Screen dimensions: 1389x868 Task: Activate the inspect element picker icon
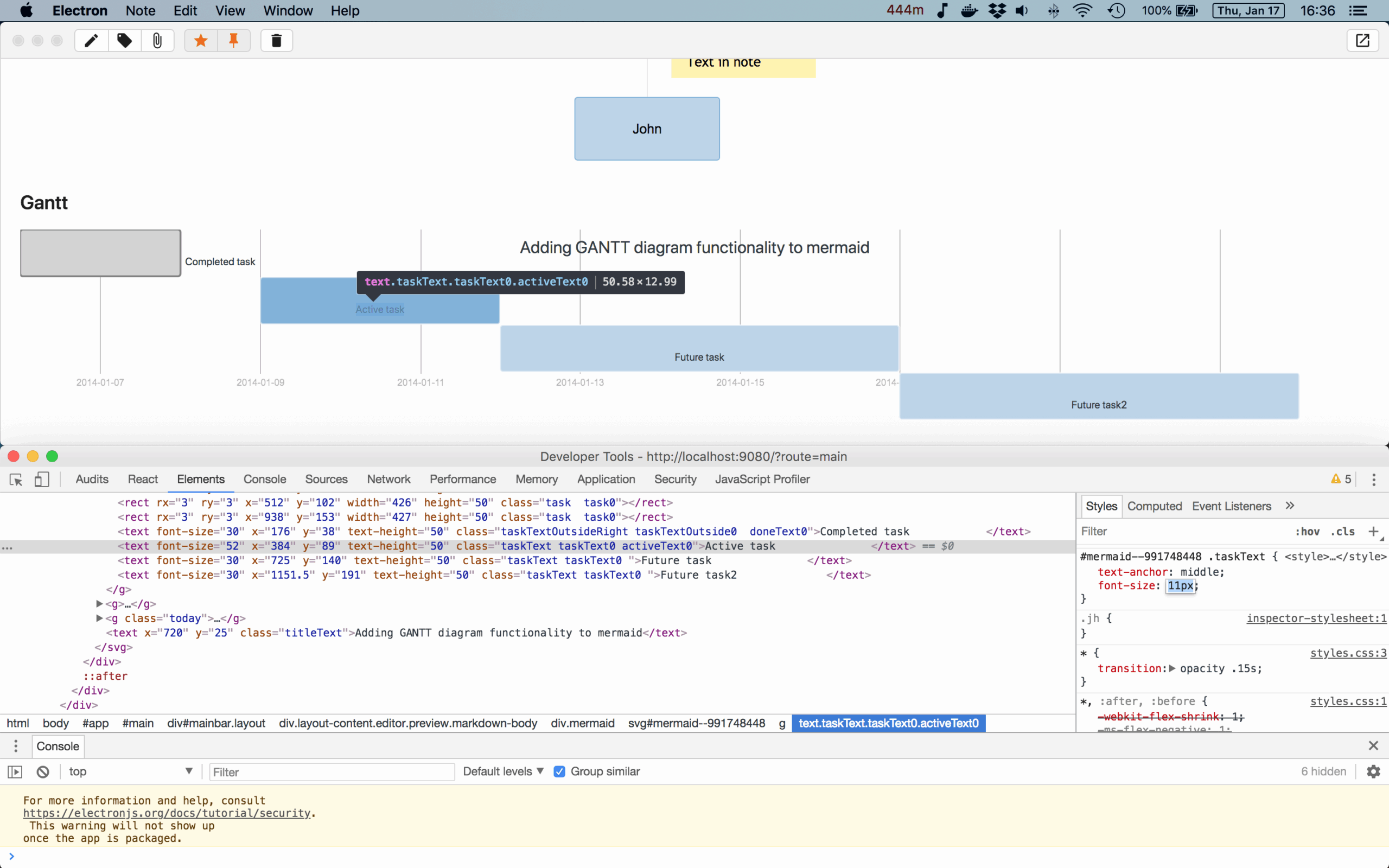(x=16, y=480)
